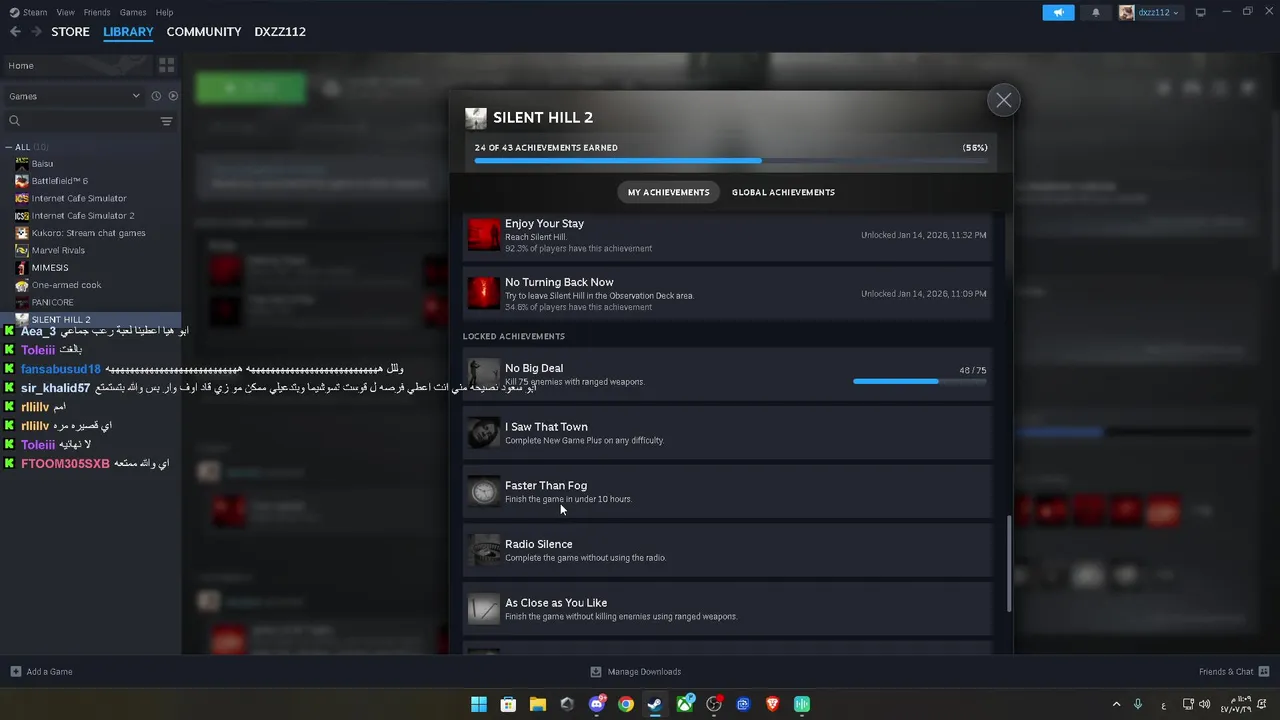Open the LIBRARY section
1280x720 pixels.
click(x=128, y=32)
